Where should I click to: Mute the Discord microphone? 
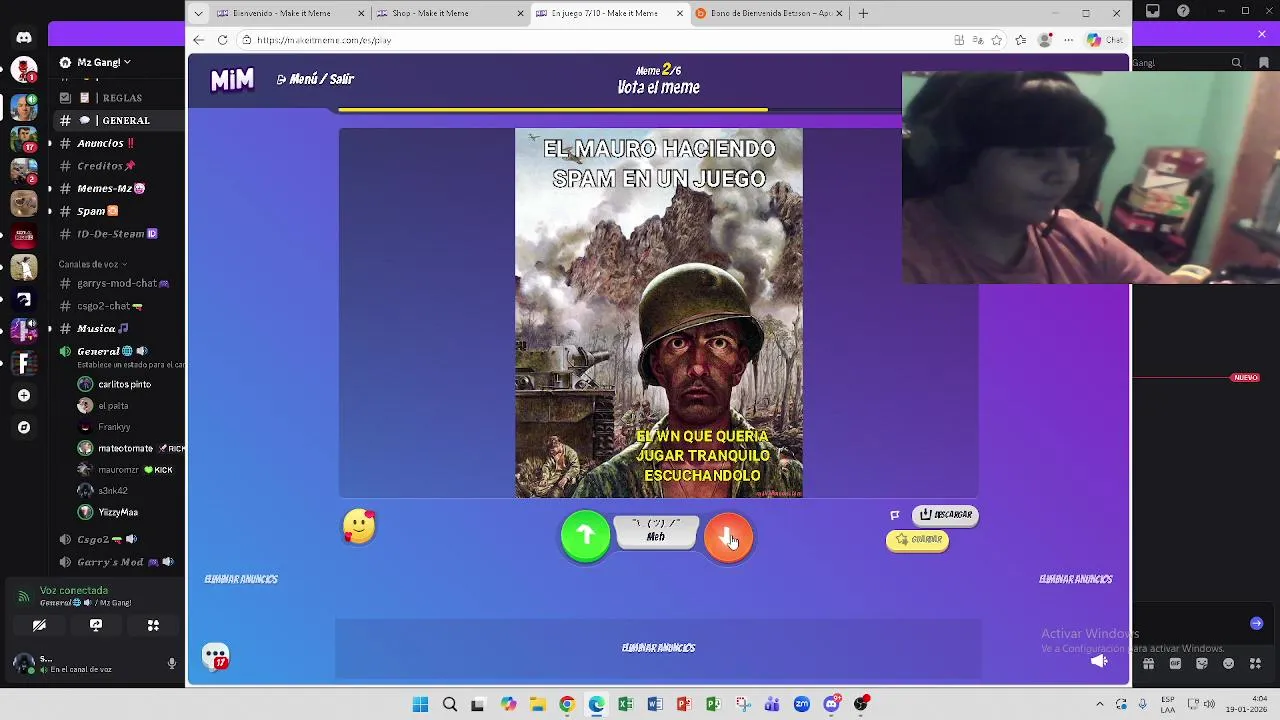pos(171,663)
